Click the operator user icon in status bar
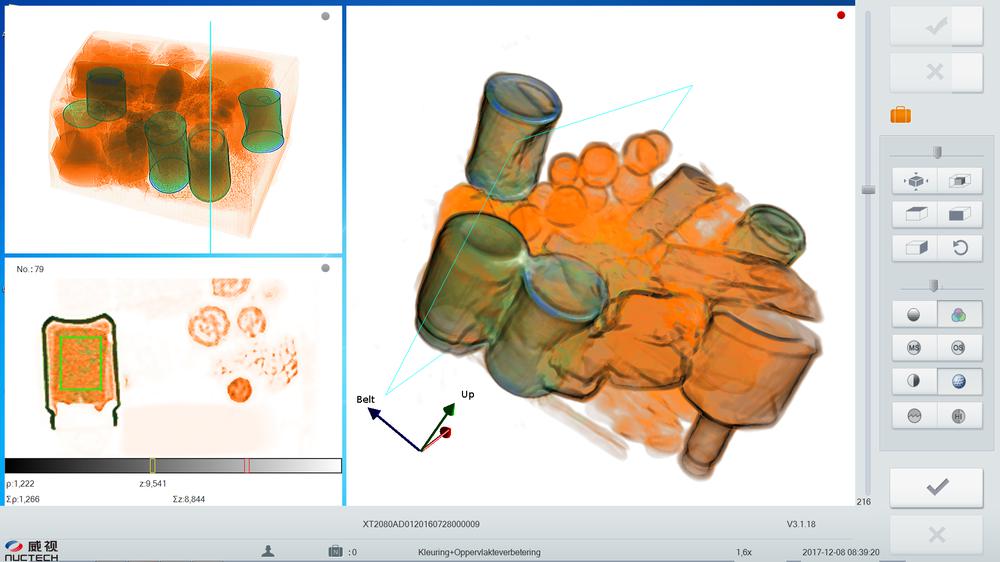This screenshot has height=562, width=1000. coord(268,551)
